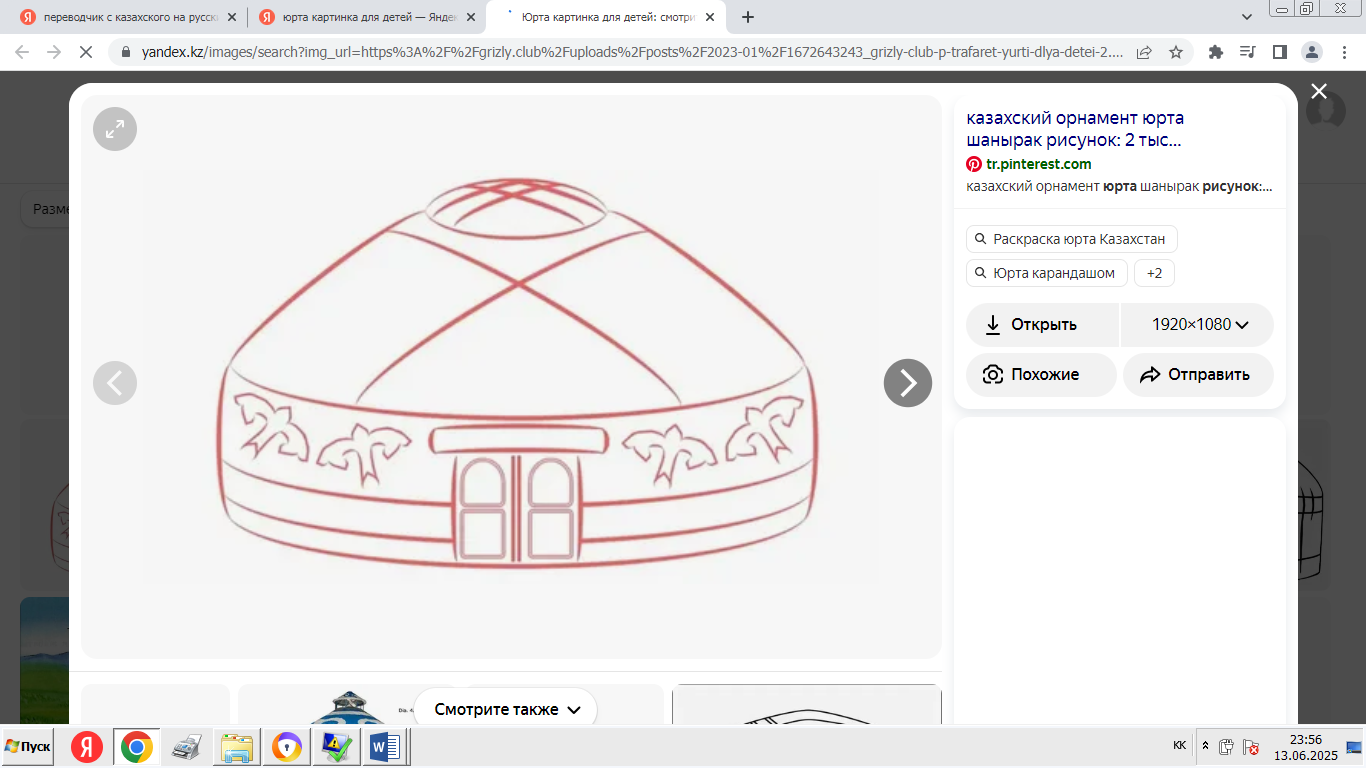1366x768 pixels.
Task: Open the Chrome profile avatar menu
Action: 1311,52
